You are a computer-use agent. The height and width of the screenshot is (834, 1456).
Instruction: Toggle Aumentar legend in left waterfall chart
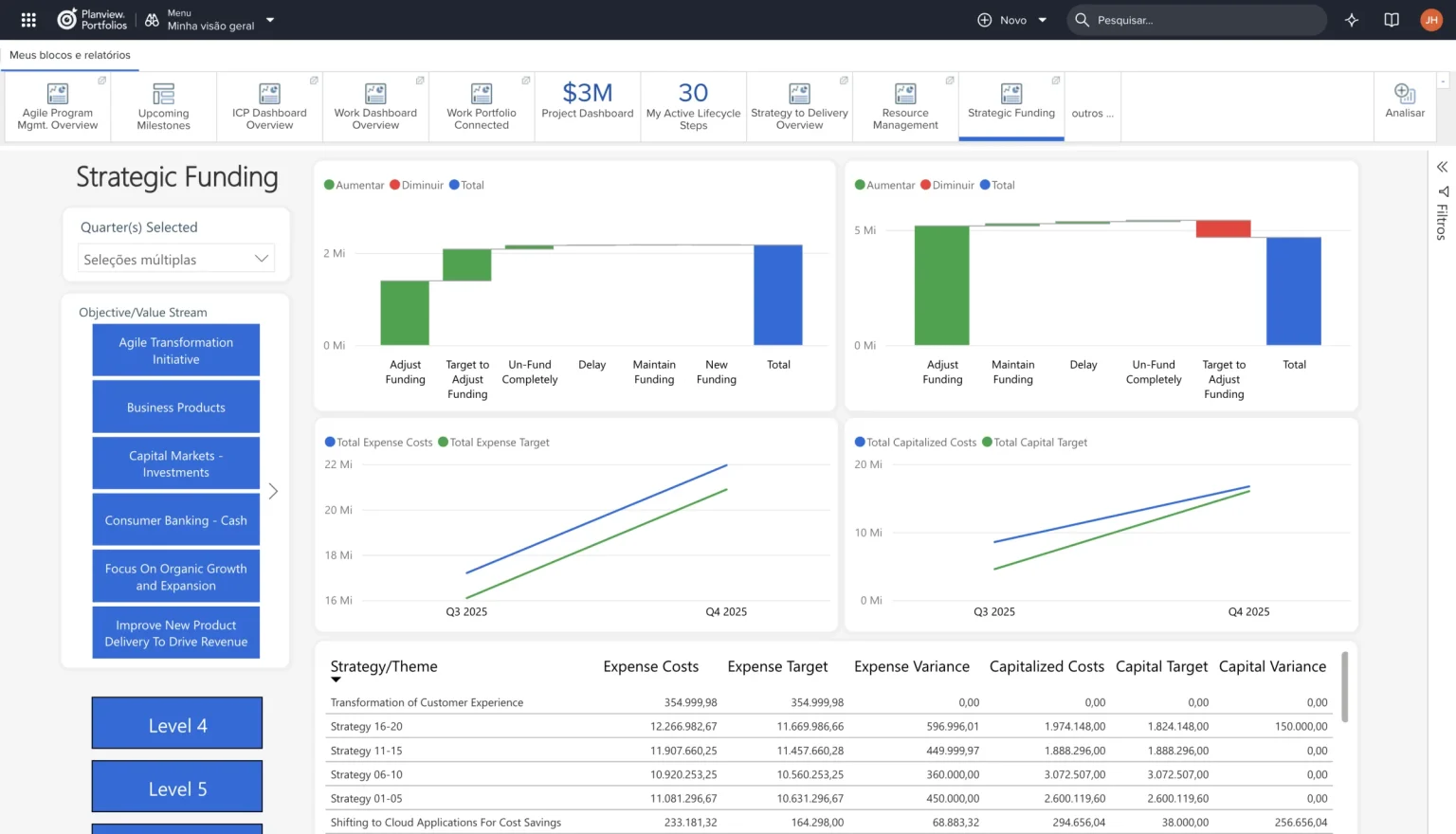click(x=355, y=185)
